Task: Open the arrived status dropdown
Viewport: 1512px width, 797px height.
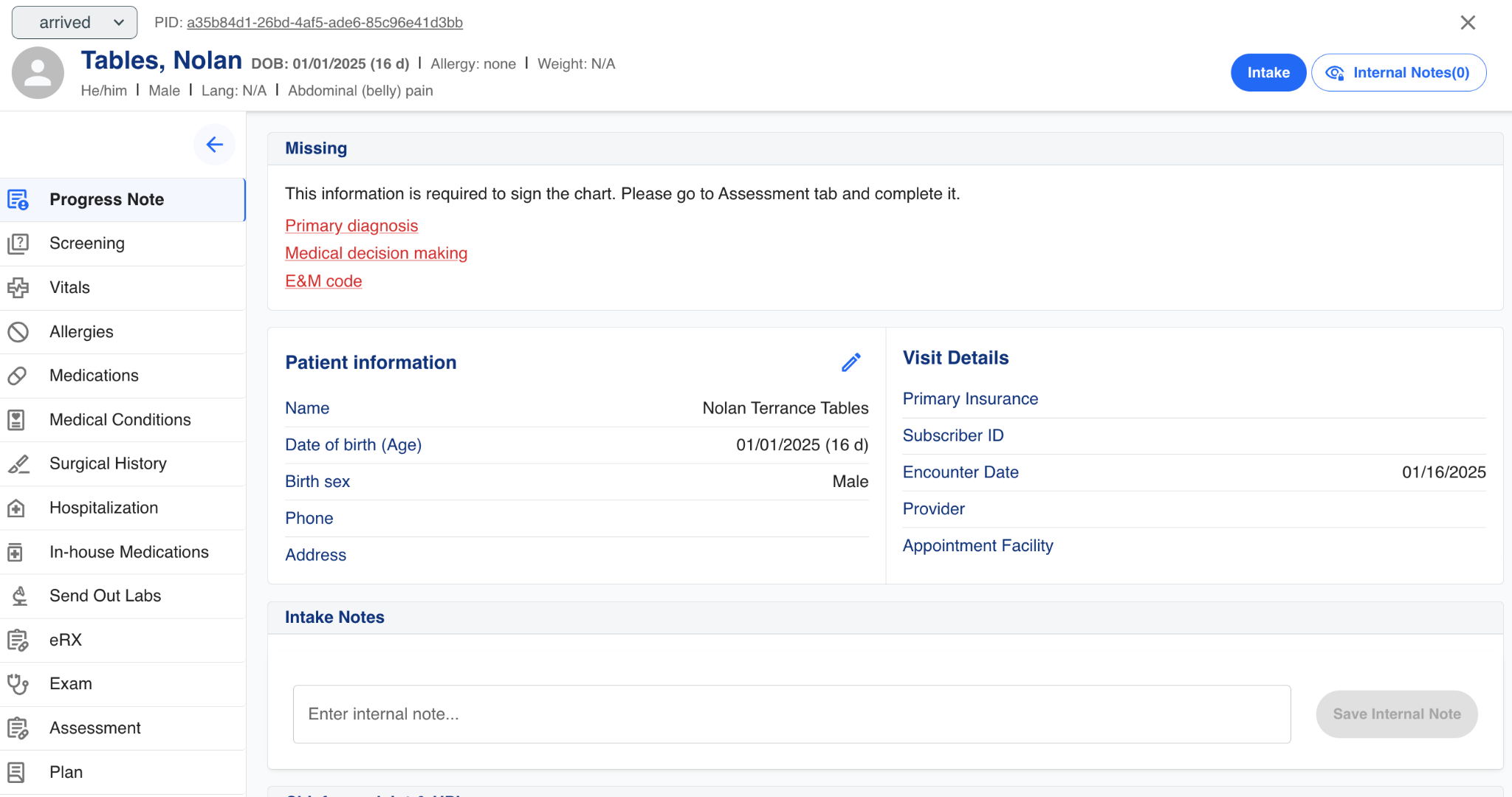Action: [x=75, y=23]
